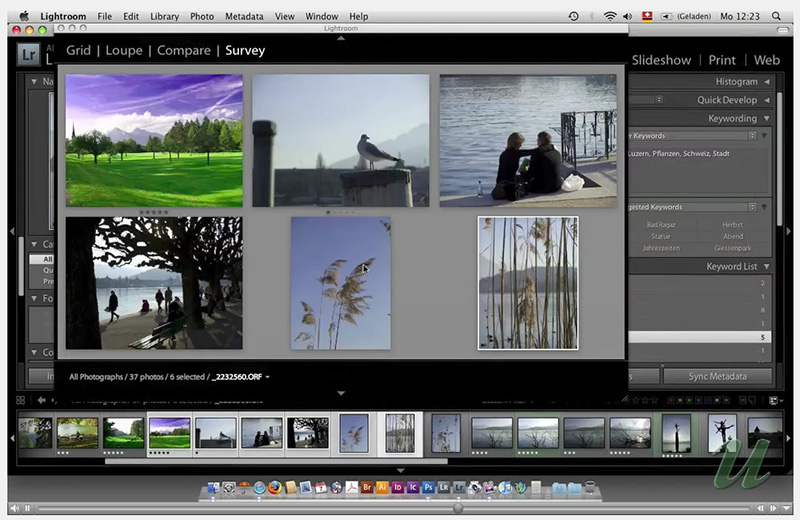Screen dimensions: 800x520
Task: Click the Wi-Fi status icon
Action: click(x=610, y=16)
